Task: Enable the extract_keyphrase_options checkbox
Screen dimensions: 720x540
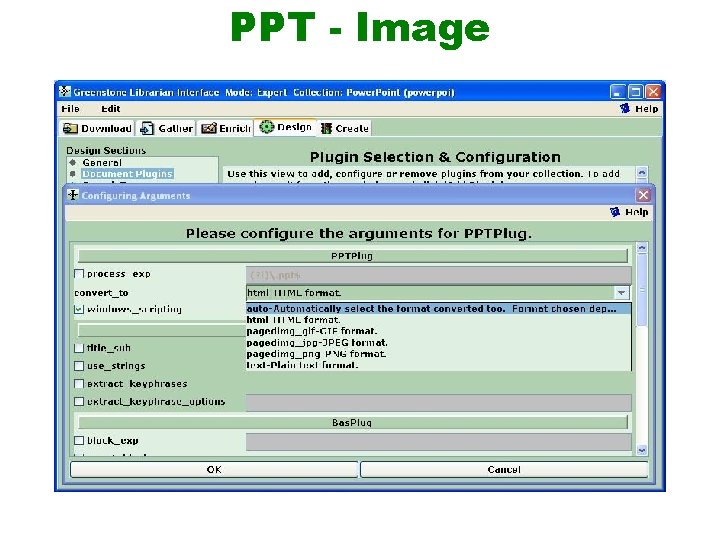Action: point(79,402)
